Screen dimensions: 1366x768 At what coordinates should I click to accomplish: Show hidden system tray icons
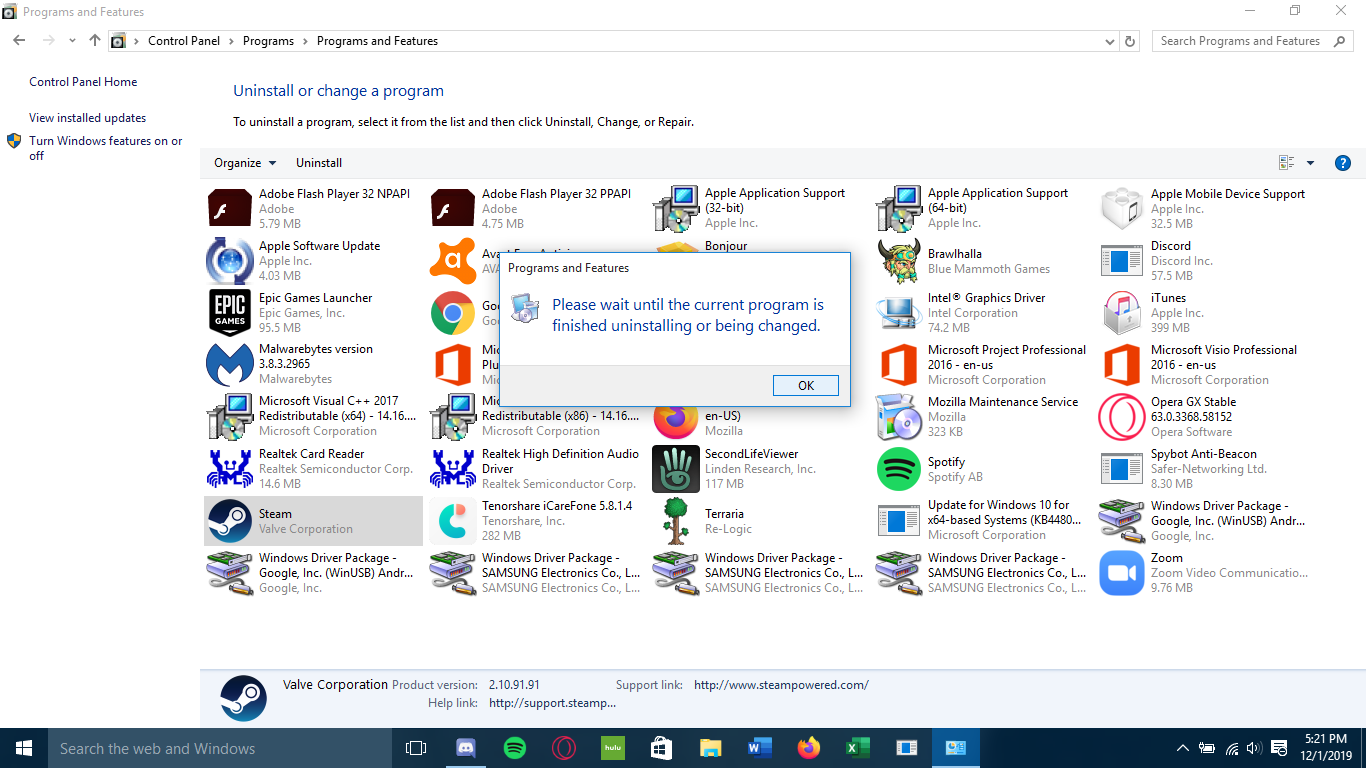pos(1183,748)
